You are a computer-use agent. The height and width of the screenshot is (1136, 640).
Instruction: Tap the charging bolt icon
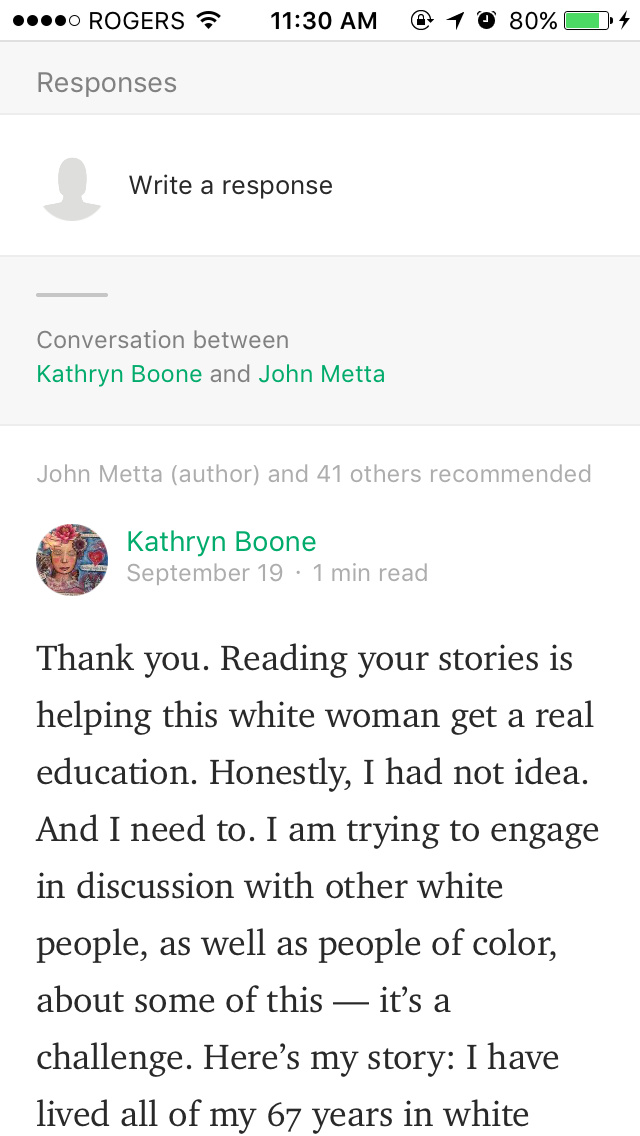click(x=626, y=20)
